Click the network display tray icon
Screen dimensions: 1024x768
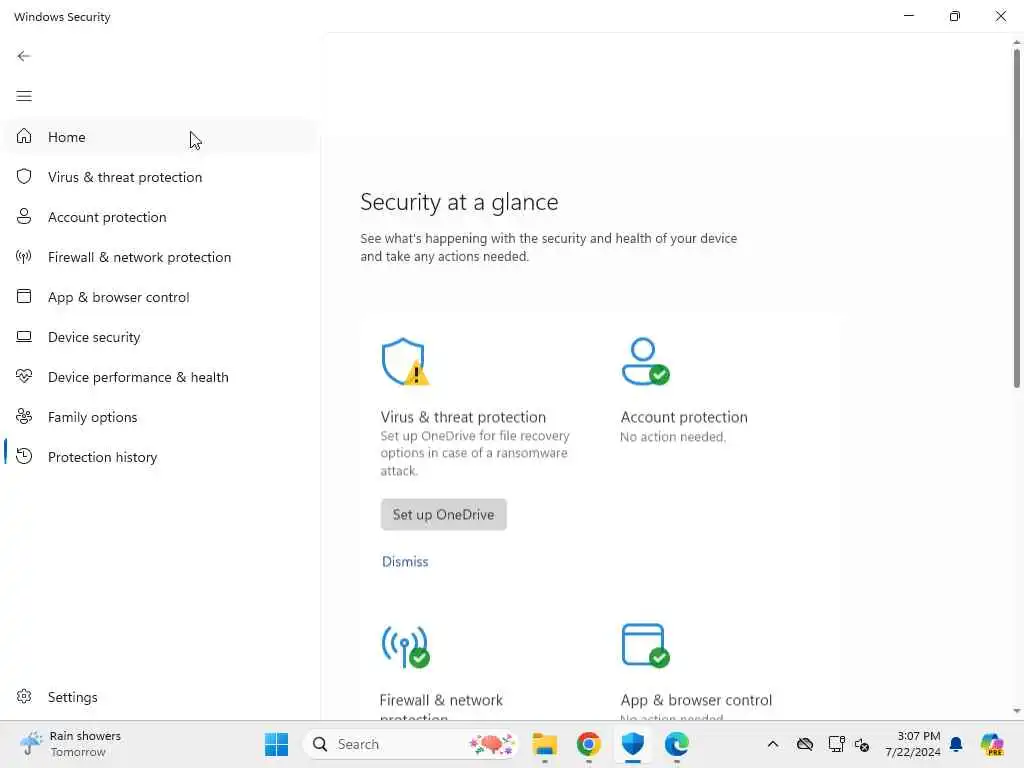pos(837,744)
